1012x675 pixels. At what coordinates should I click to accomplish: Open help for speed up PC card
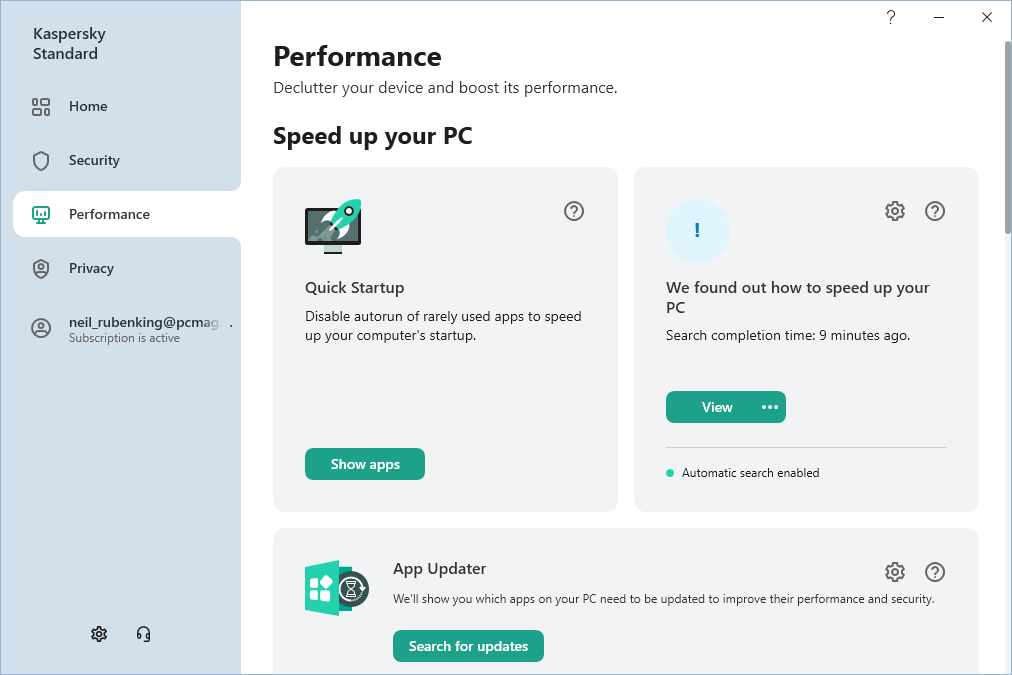(935, 211)
